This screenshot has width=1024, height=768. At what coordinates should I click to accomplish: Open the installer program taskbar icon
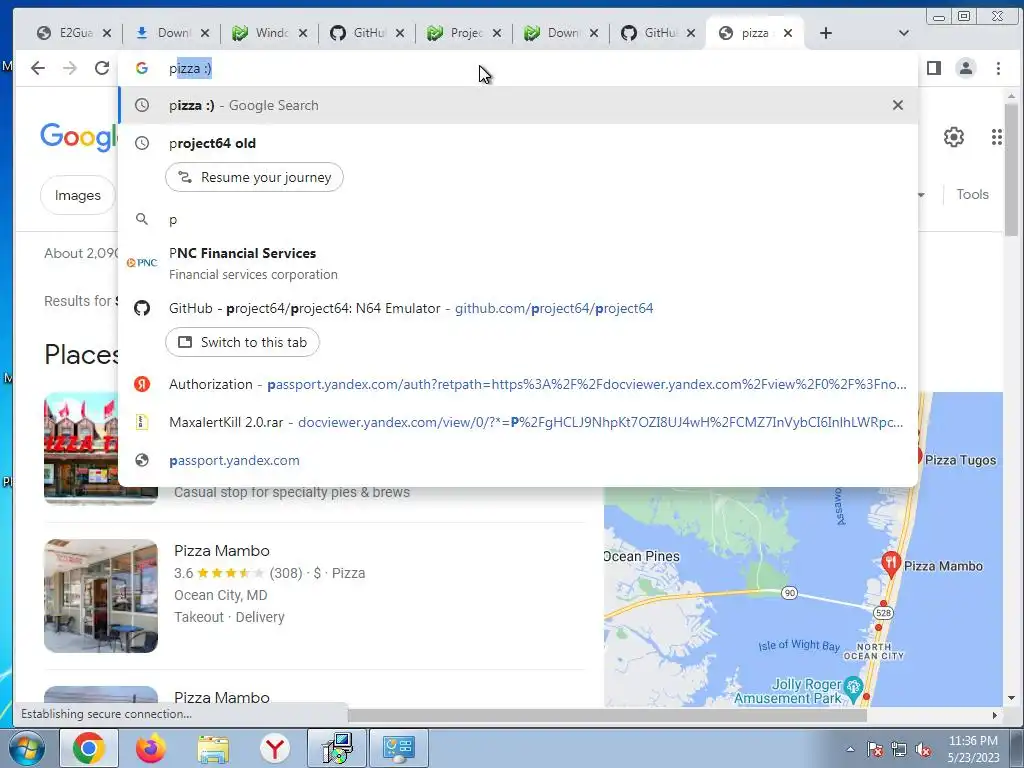[337, 748]
